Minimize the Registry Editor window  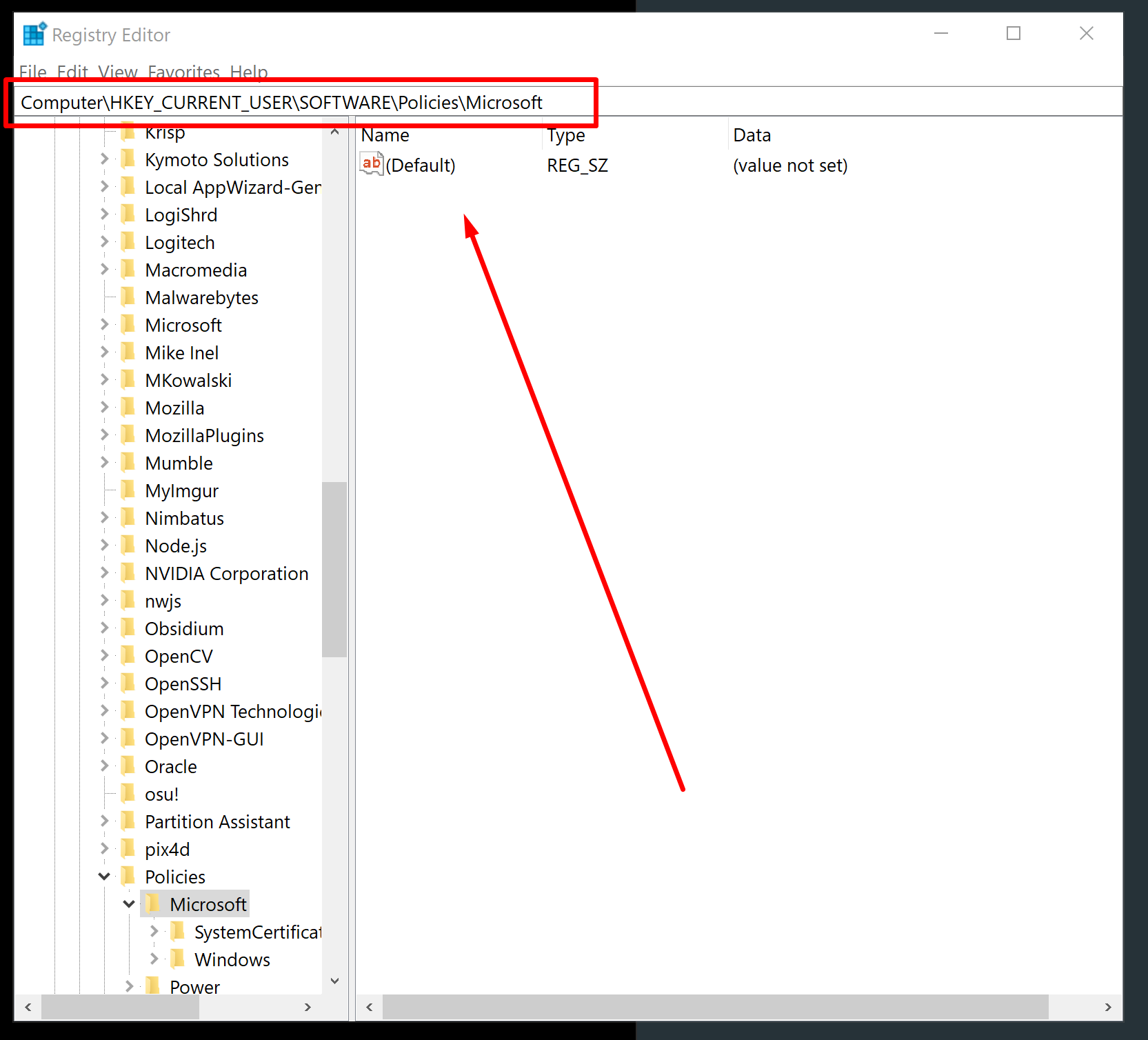[941, 33]
